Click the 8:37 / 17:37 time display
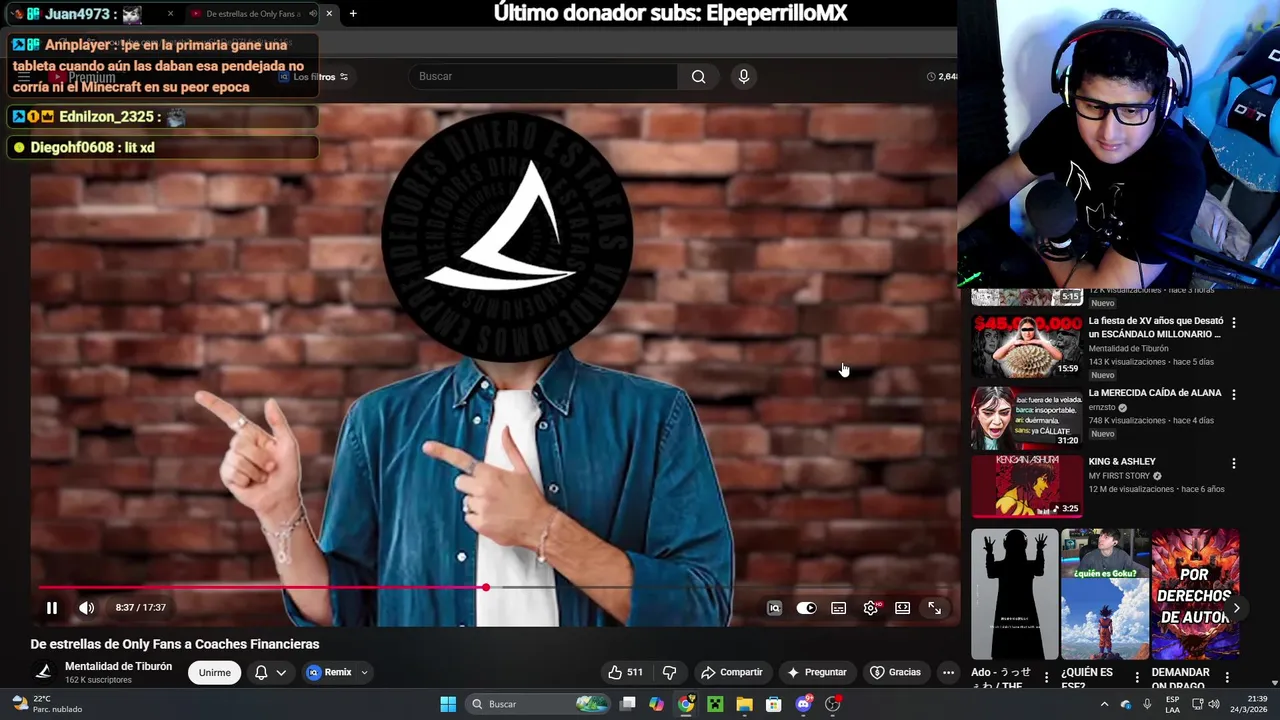 (140, 607)
